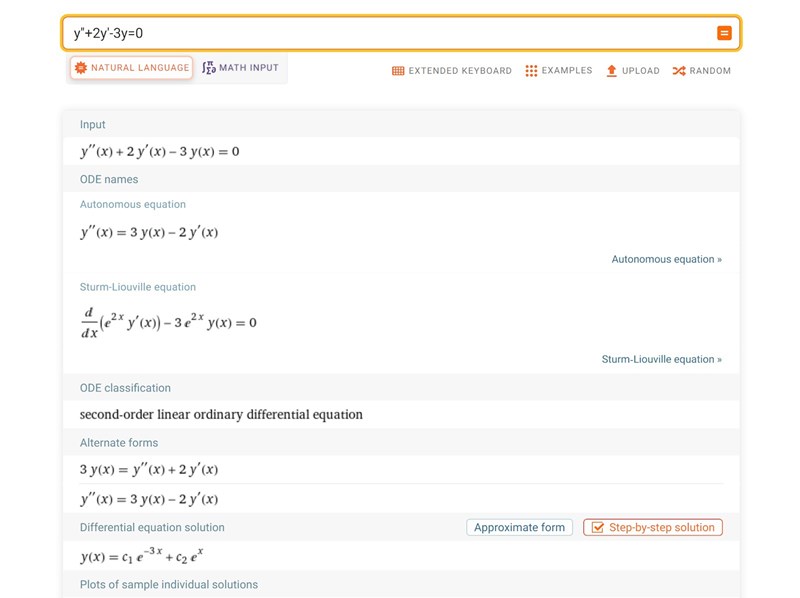The image size is (800, 598).
Task: Open the Step-by-step solution
Action: click(x=652, y=527)
